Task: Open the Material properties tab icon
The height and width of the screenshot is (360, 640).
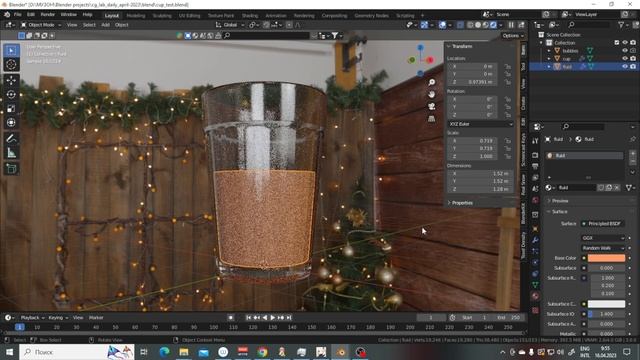Action: pyautogui.click(x=535, y=296)
